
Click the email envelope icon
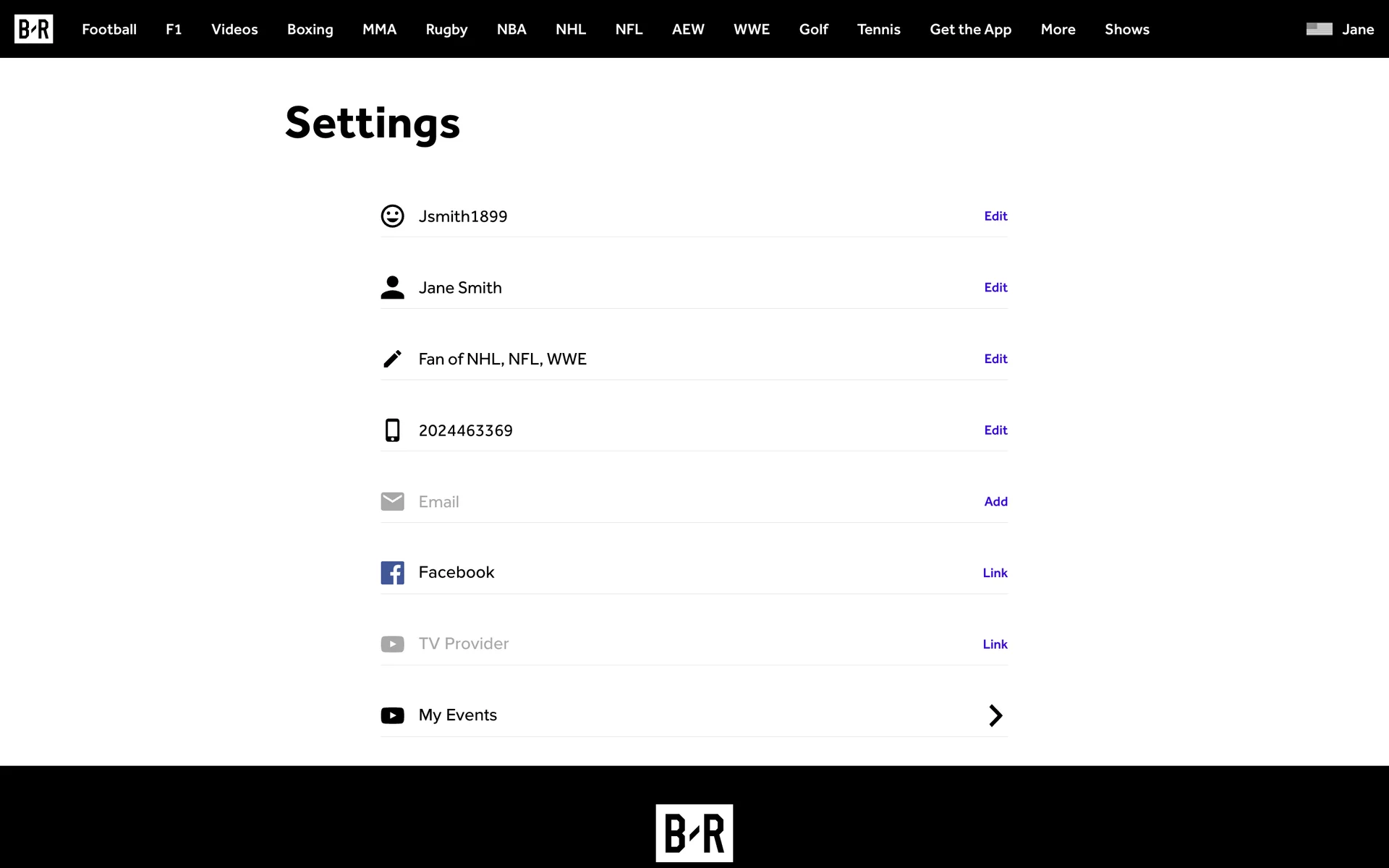pyautogui.click(x=392, y=501)
